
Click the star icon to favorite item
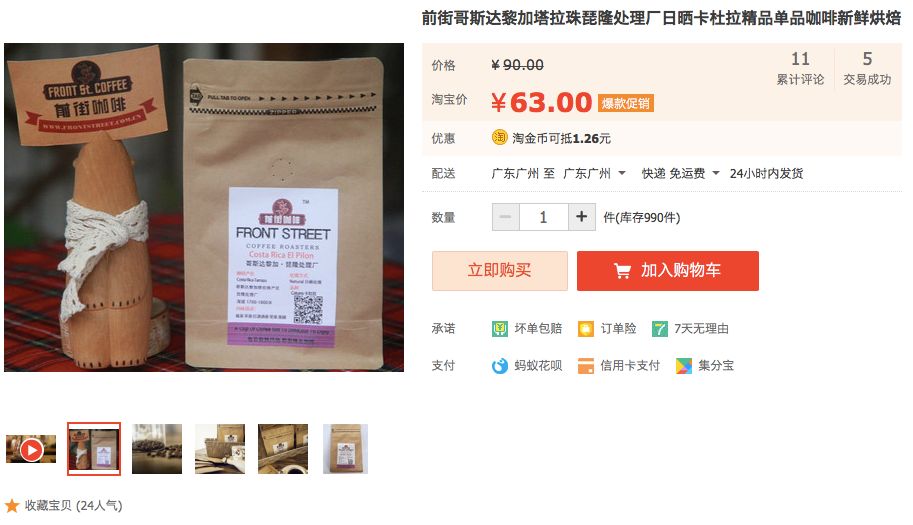(12, 505)
